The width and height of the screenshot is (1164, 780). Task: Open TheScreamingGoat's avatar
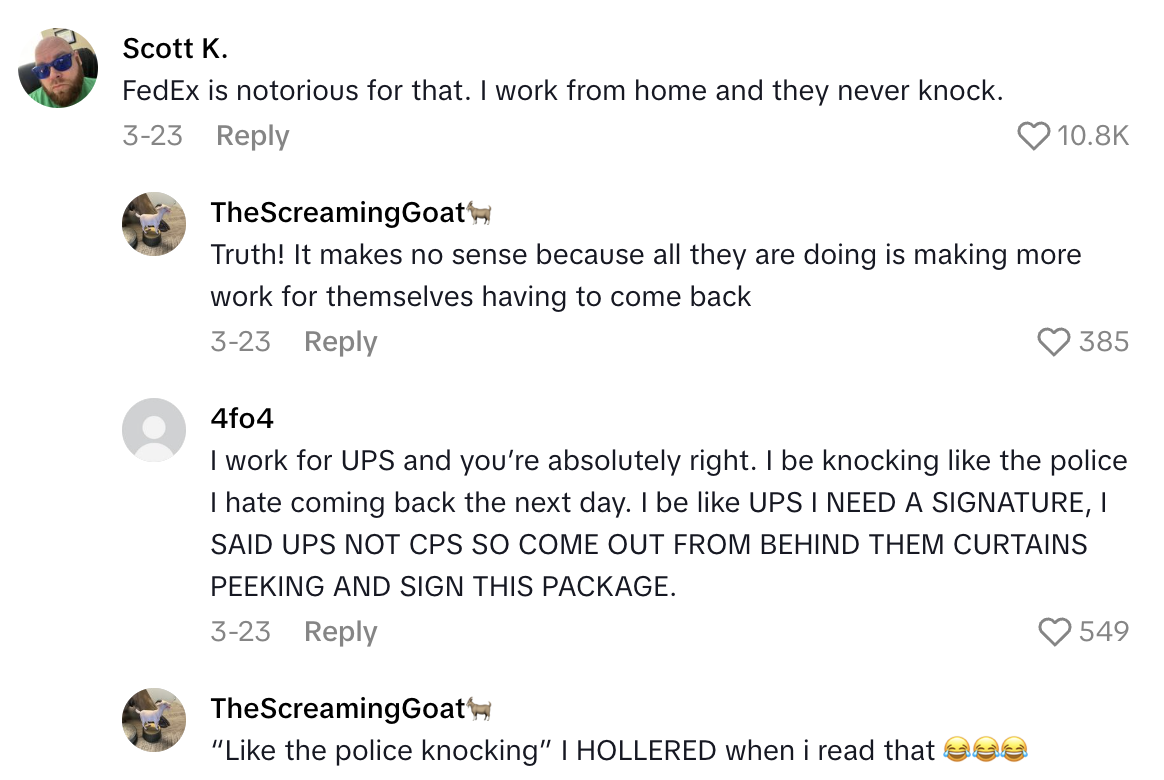pyautogui.click(x=154, y=224)
